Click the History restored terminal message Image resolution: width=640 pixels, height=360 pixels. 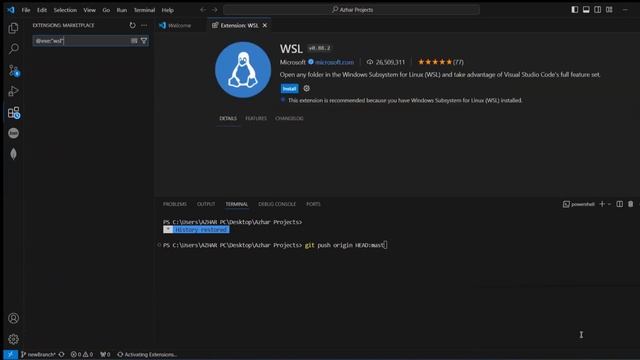(196, 230)
